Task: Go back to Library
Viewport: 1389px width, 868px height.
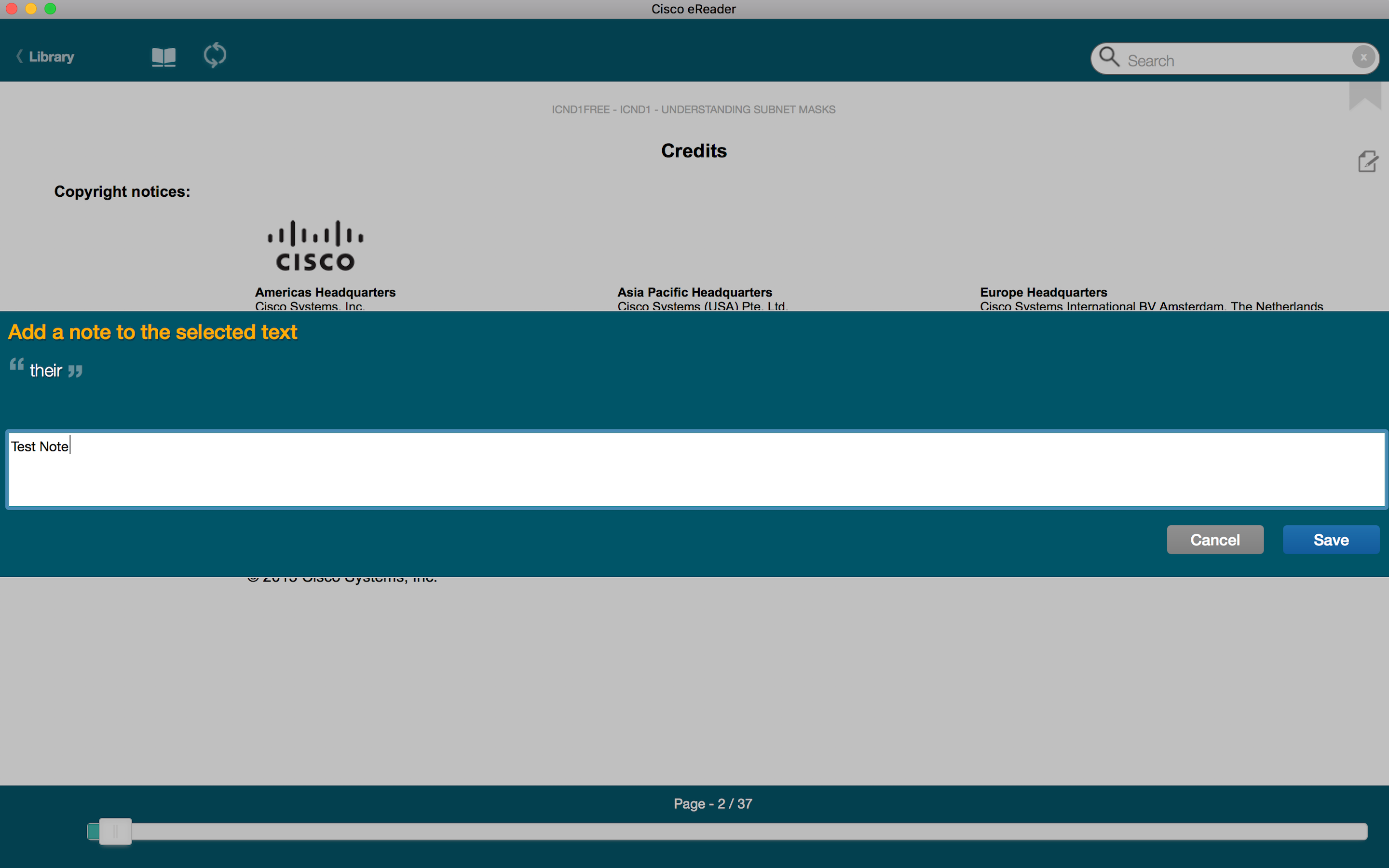Action: coord(52,57)
